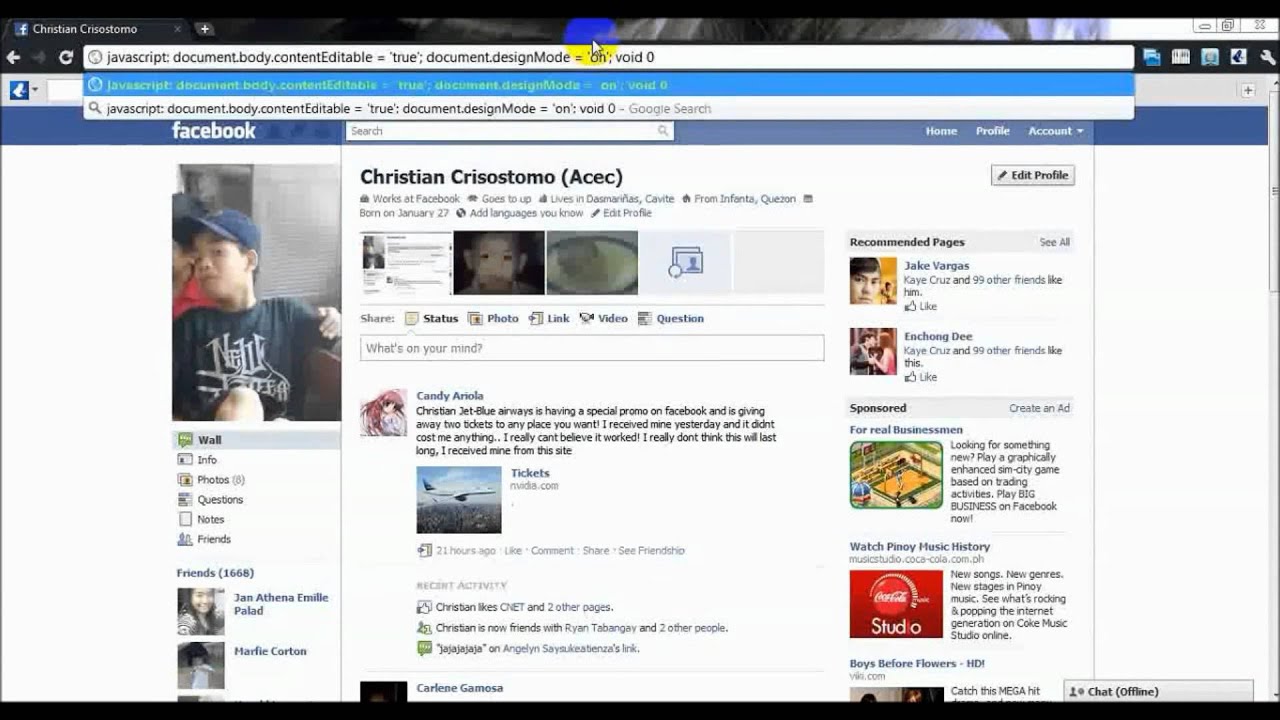Click the browser address bar
Image resolution: width=1280 pixels, height=720 pixels.
(609, 57)
